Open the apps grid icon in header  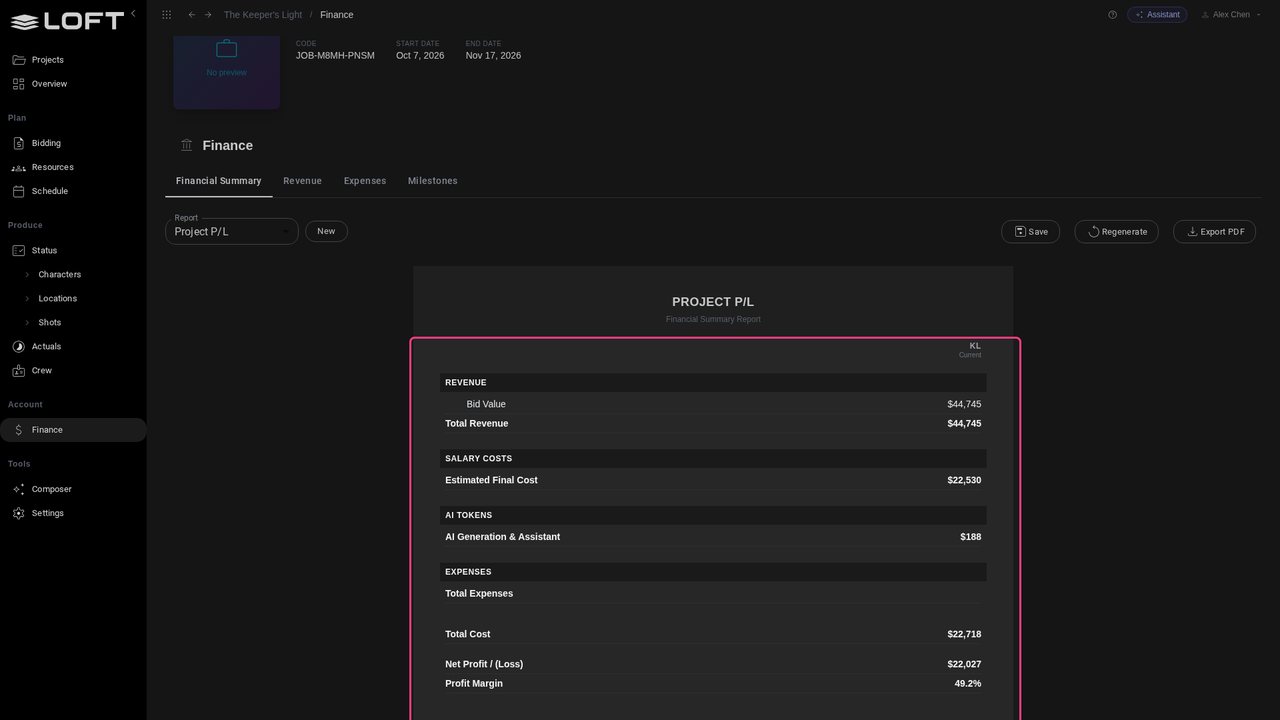coord(166,15)
